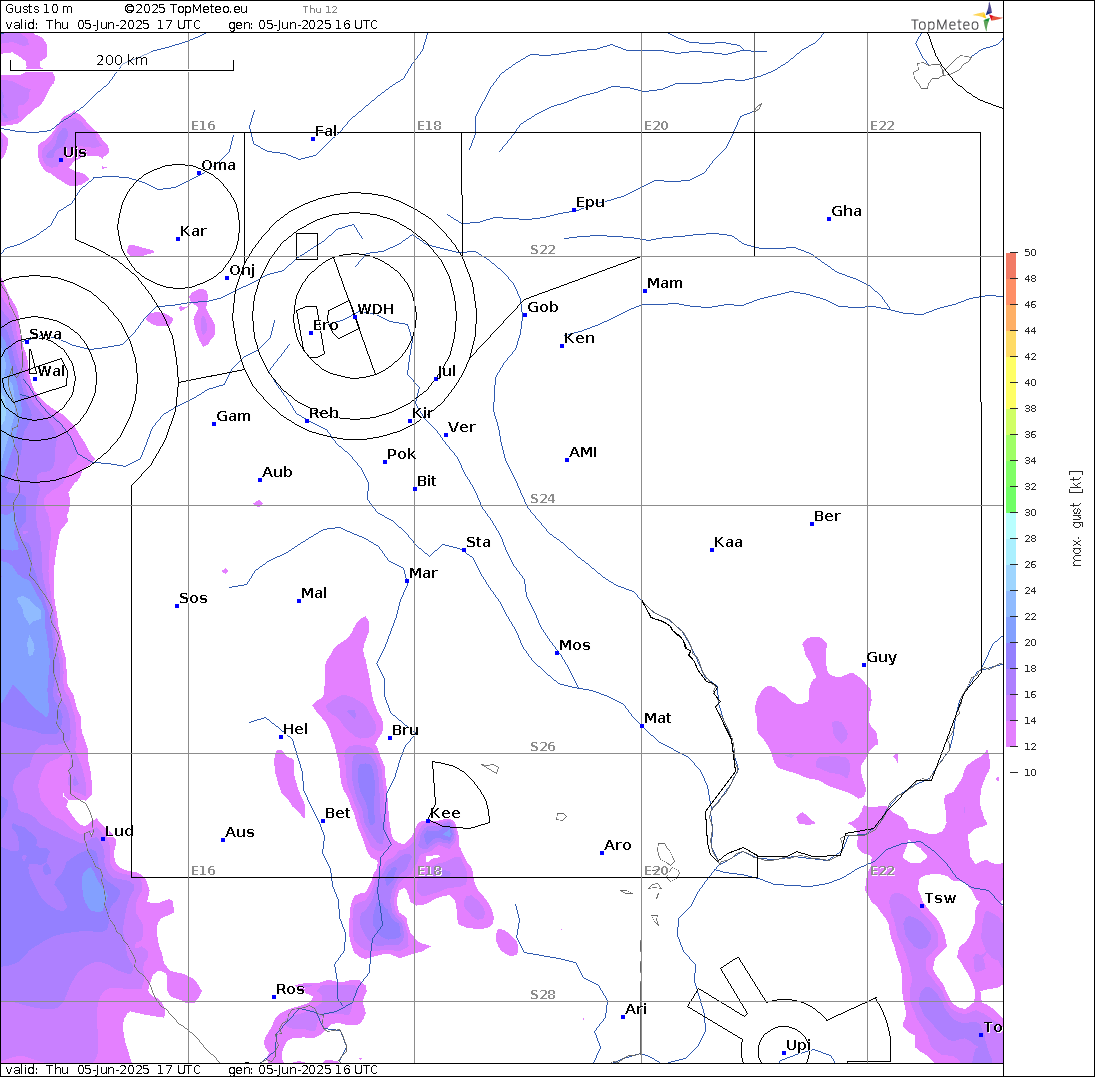The image size is (1095, 1077).
Task: Select the Swa station label
Action: (x=45, y=334)
